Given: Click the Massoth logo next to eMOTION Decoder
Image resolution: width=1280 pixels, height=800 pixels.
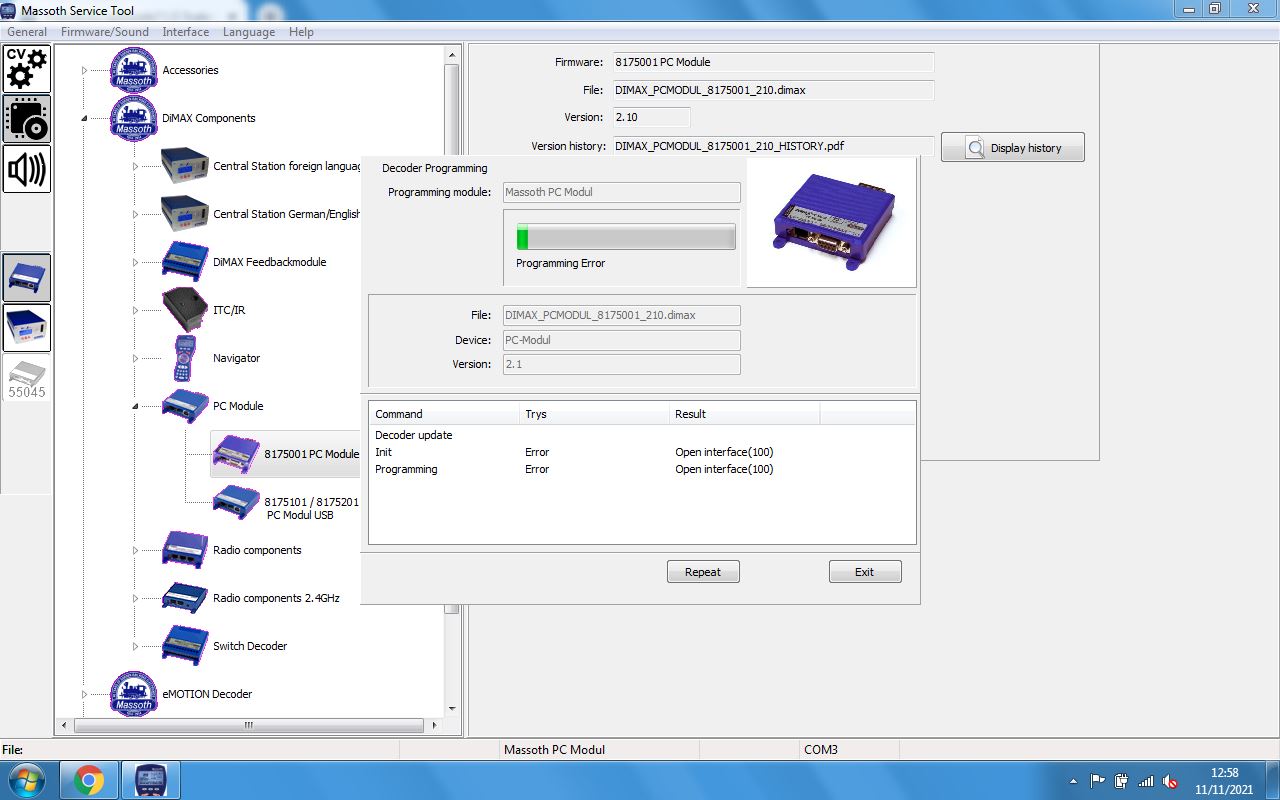Looking at the screenshot, I should [133, 694].
